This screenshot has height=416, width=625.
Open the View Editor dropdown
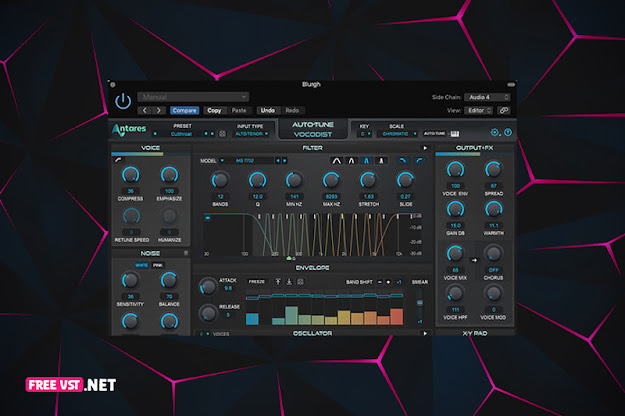click(478, 110)
